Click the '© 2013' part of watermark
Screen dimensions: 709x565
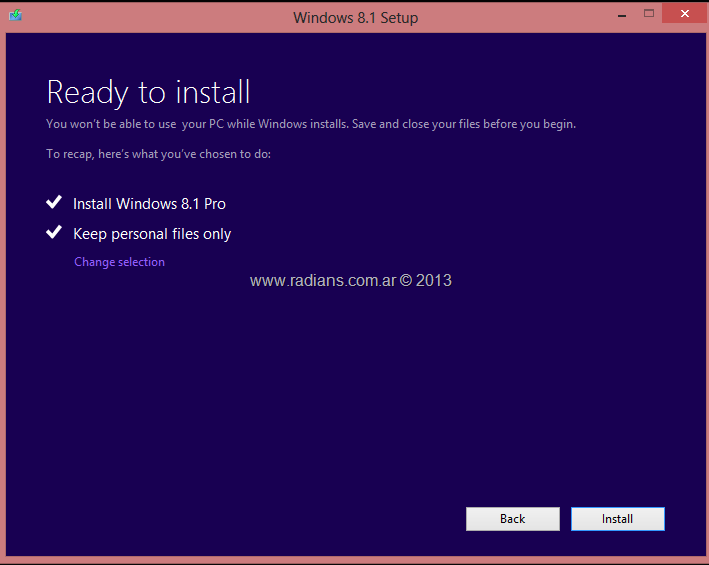coord(426,281)
